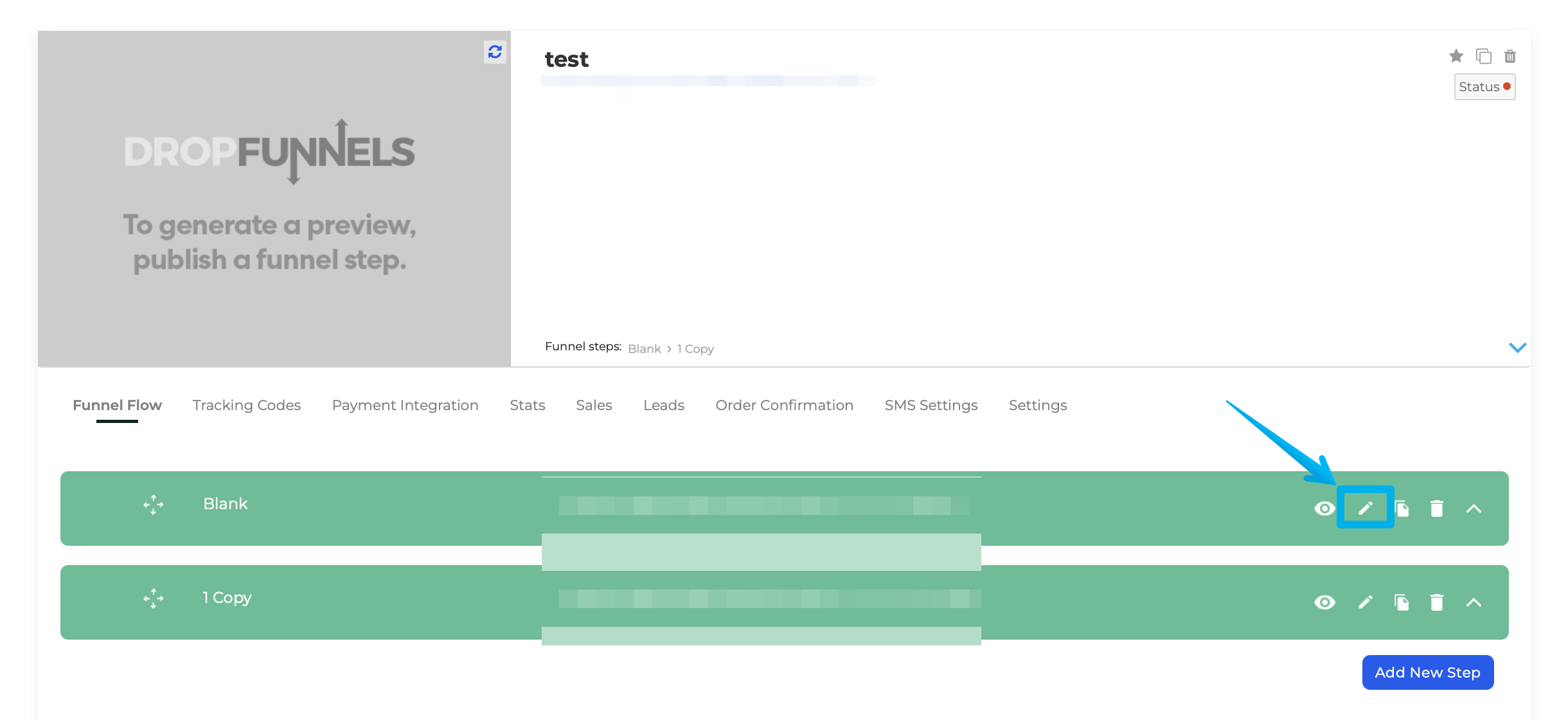The height and width of the screenshot is (720, 1568).
Task: Select the Order Confirmation tab
Action: click(x=784, y=405)
